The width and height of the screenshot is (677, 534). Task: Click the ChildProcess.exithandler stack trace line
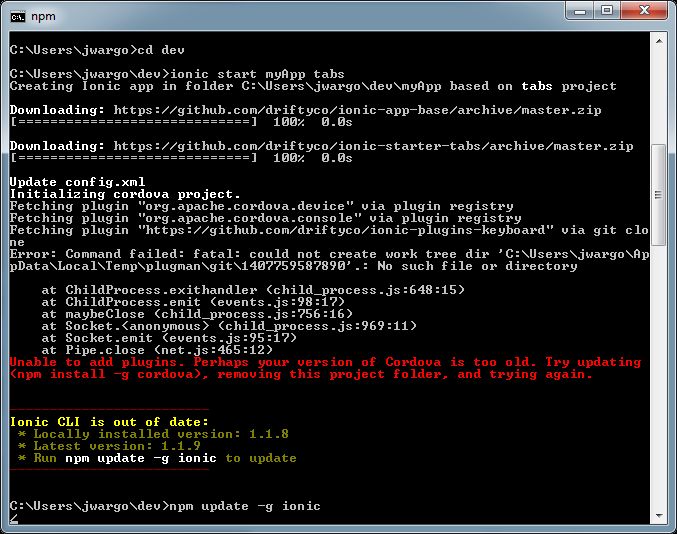coord(253,290)
